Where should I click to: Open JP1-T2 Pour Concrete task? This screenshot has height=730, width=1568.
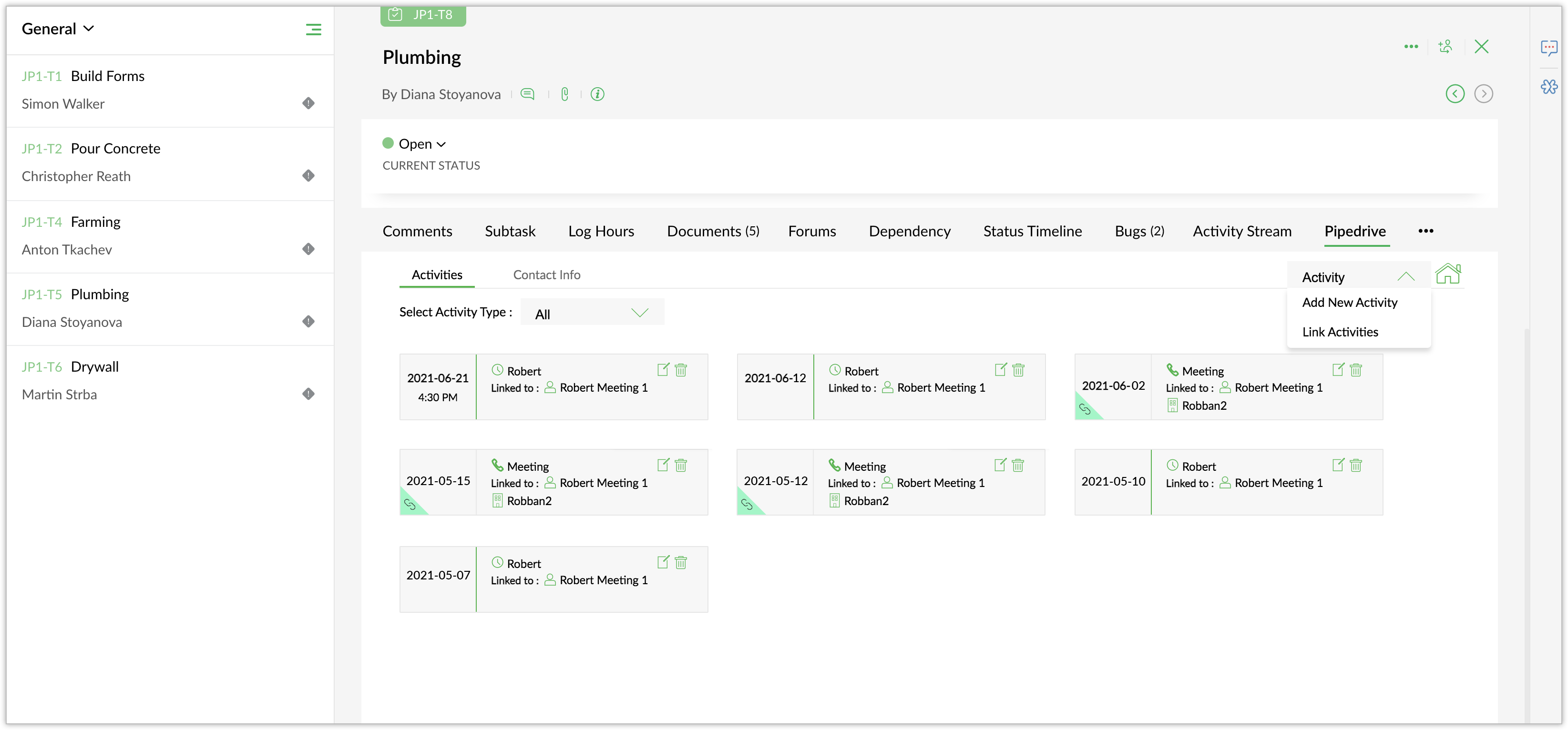(x=115, y=149)
